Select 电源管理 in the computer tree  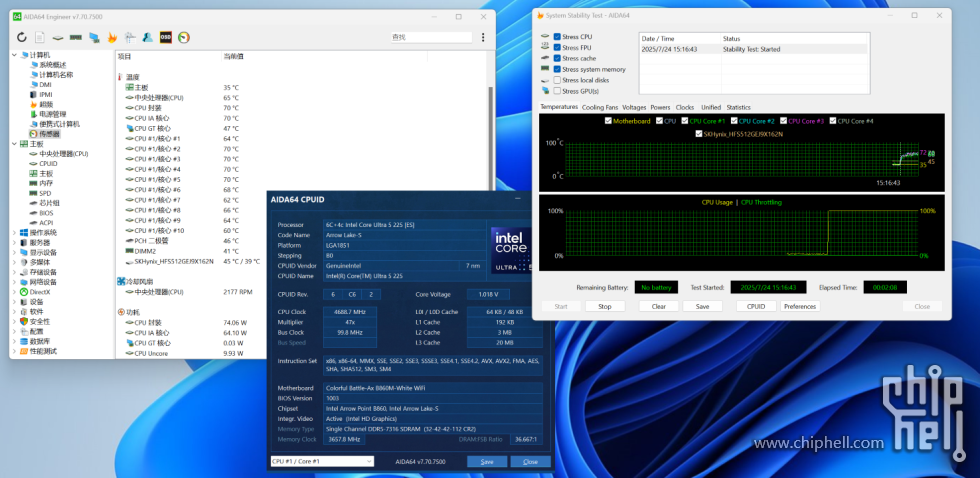tap(48, 114)
